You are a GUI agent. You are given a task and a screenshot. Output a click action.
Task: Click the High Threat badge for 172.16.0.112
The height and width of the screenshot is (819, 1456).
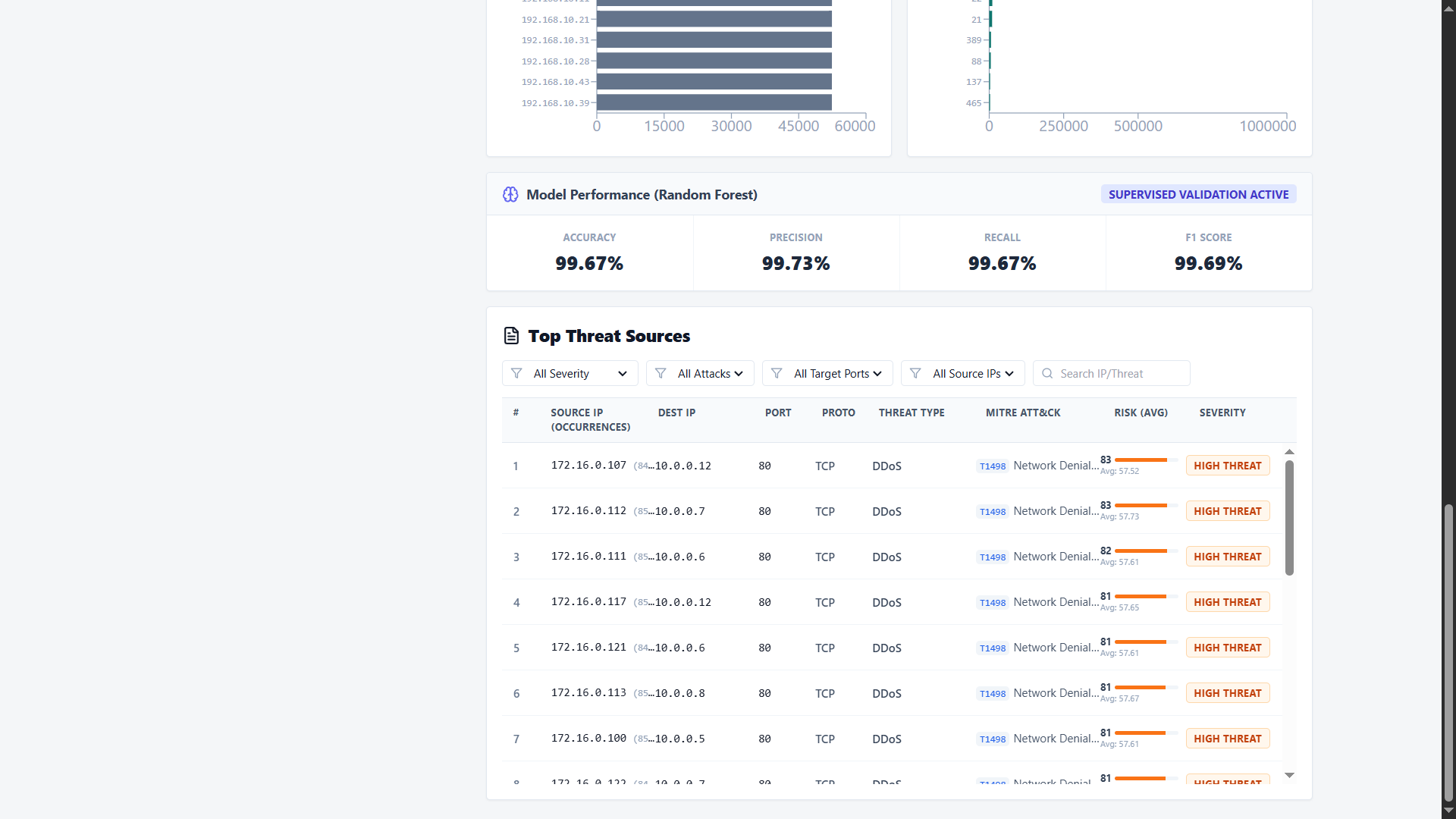1228,511
